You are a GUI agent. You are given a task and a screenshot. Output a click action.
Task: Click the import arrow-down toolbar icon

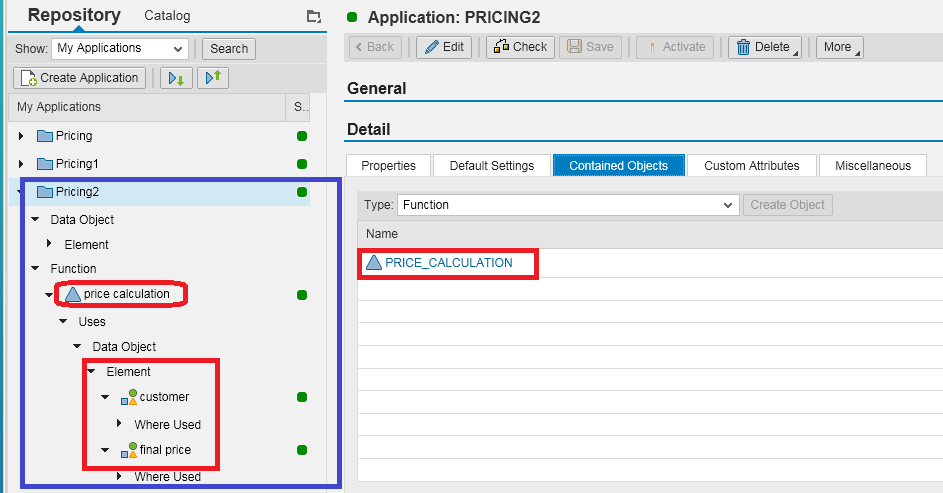click(176, 78)
